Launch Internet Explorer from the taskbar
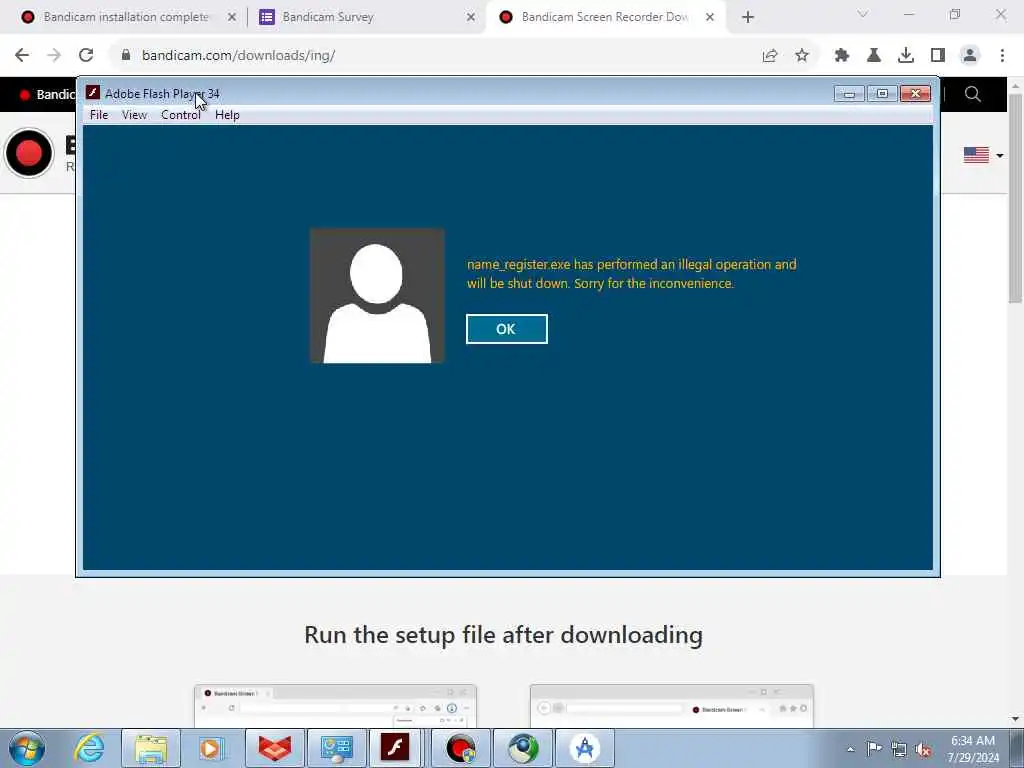The width and height of the screenshot is (1024, 768). click(89, 748)
